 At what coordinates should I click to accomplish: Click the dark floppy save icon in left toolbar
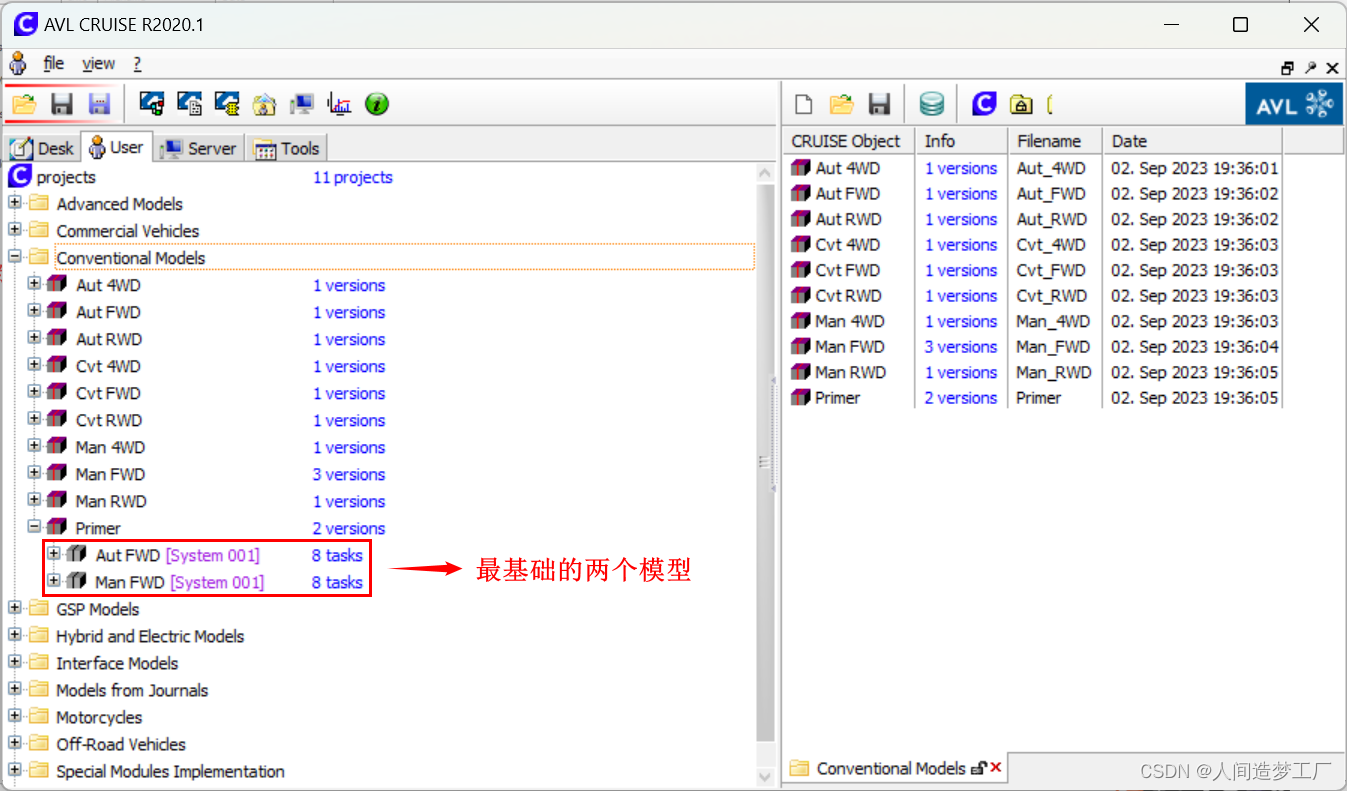[62, 103]
